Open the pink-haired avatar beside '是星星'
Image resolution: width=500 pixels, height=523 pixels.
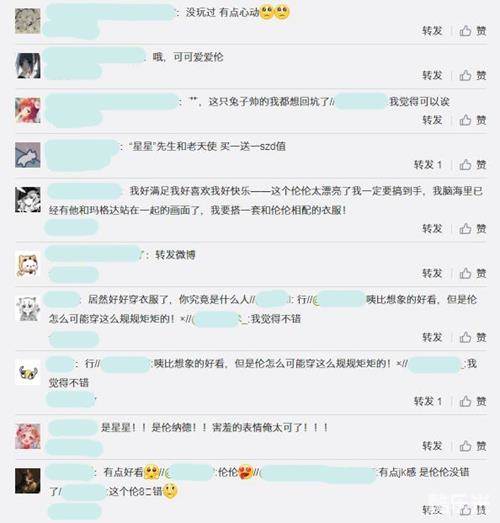coord(28,436)
